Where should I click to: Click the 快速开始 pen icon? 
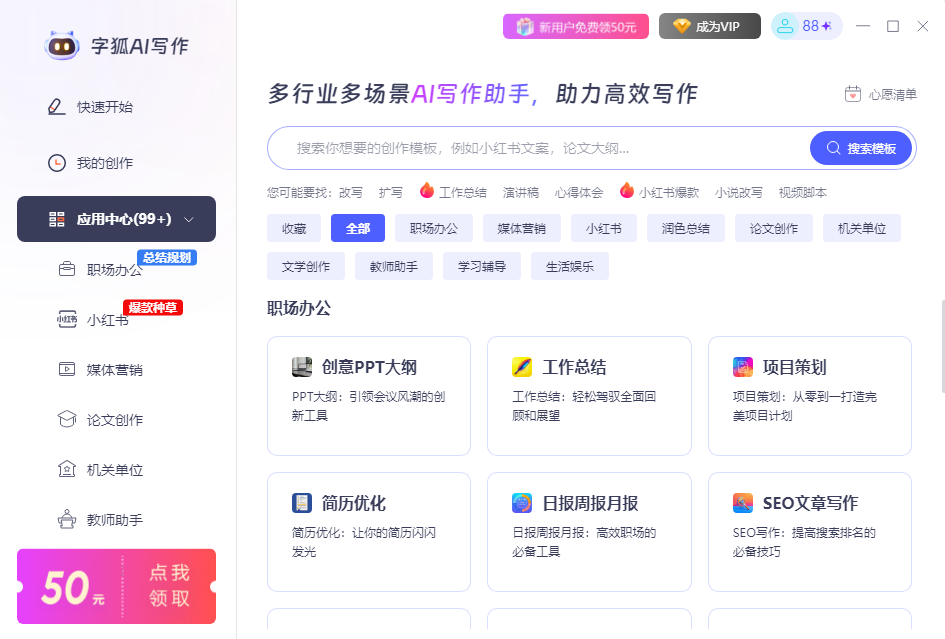[x=56, y=107]
